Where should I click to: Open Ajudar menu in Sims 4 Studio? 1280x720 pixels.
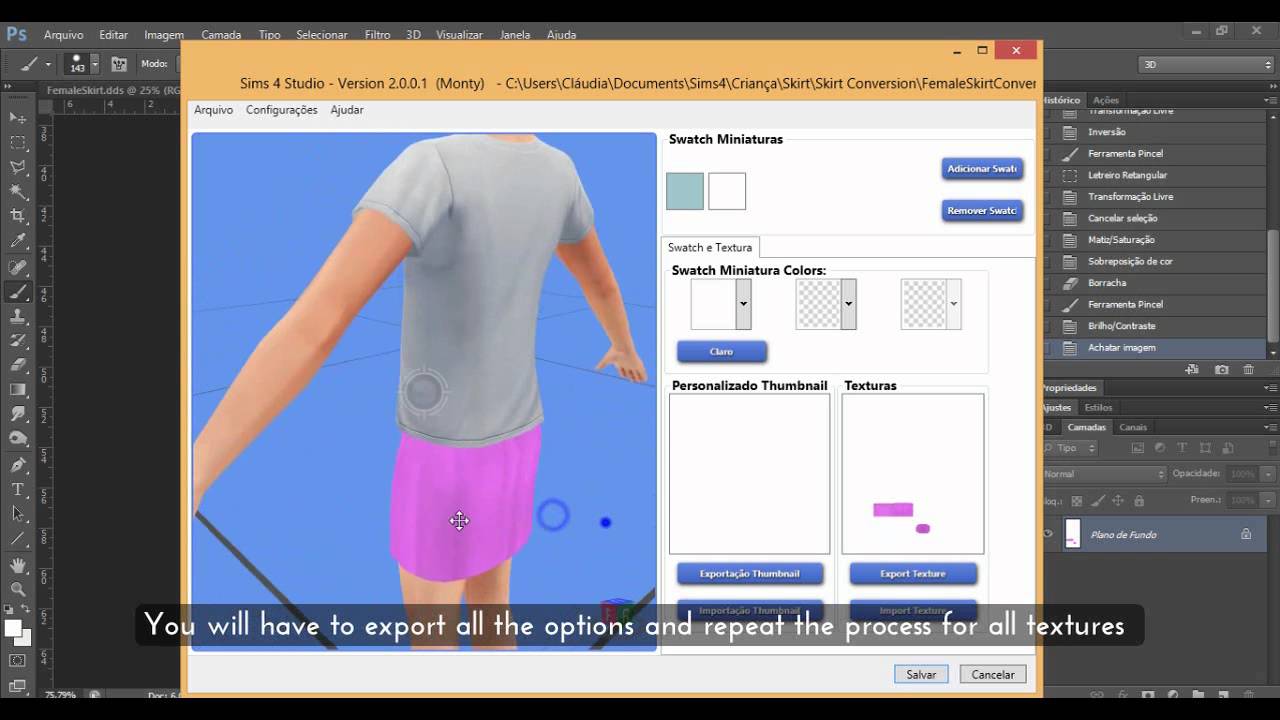(347, 110)
